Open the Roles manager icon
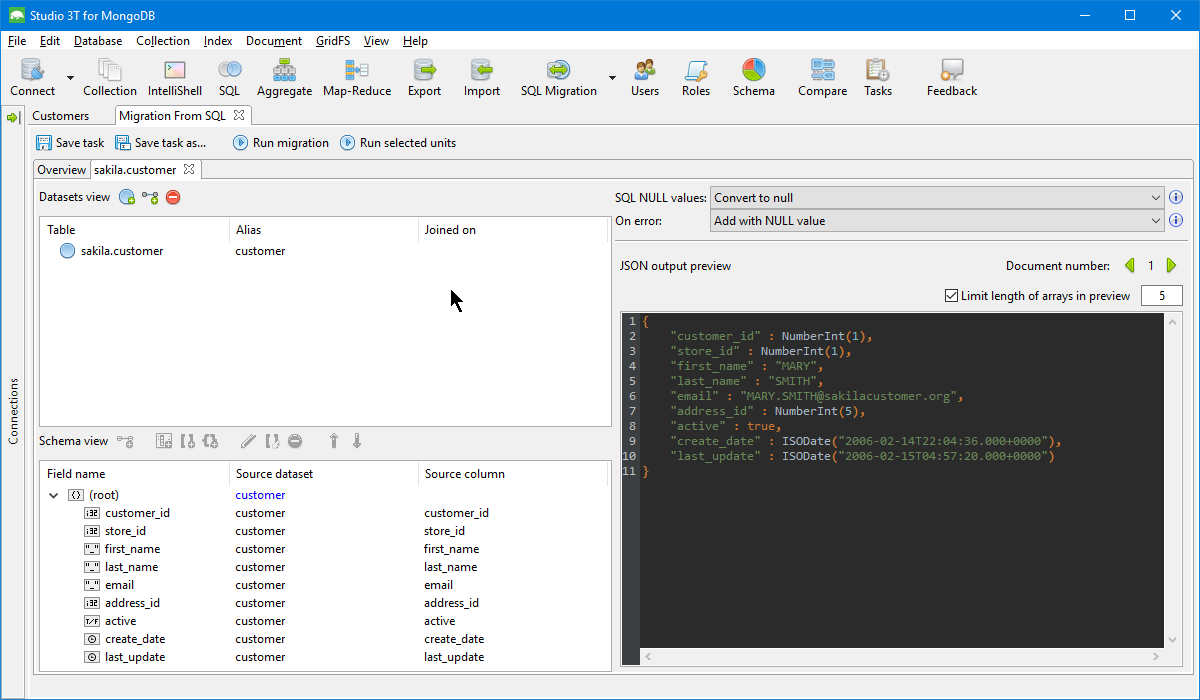This screenshot has width=1200, height=700. tap(696, 70)
